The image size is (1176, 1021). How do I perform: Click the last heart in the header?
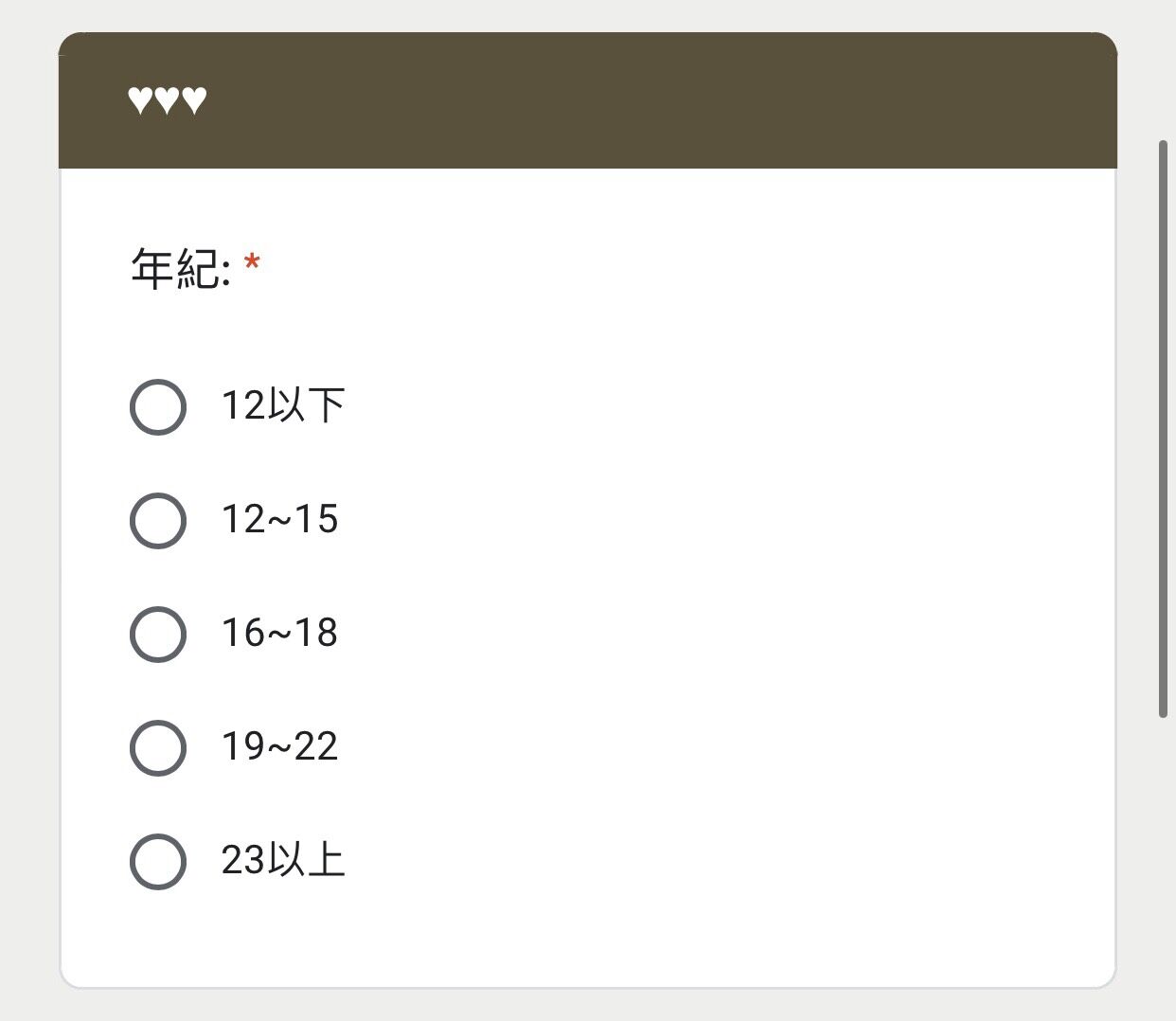click(194, 99)
